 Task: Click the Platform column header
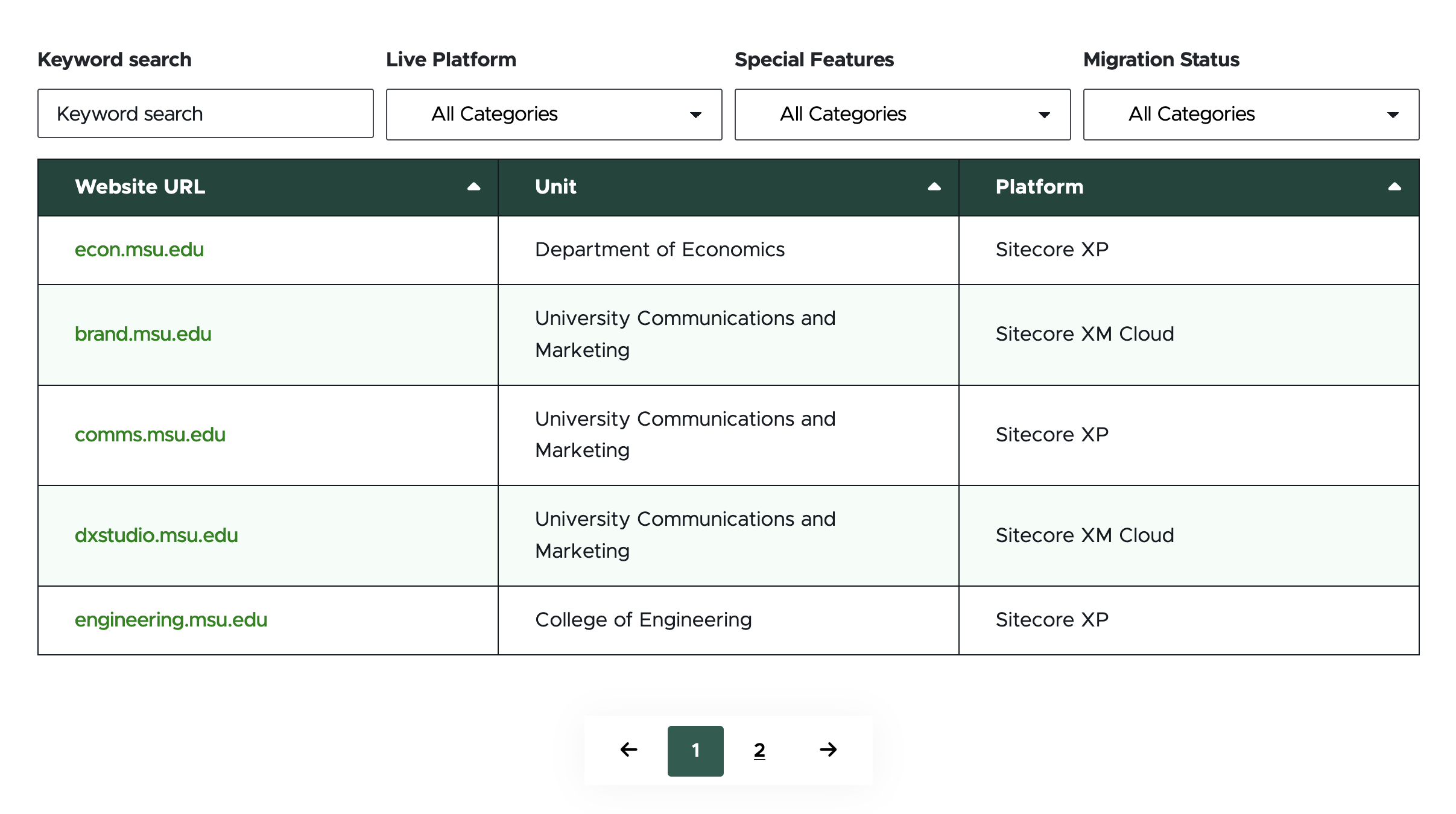click(1189, 188)
